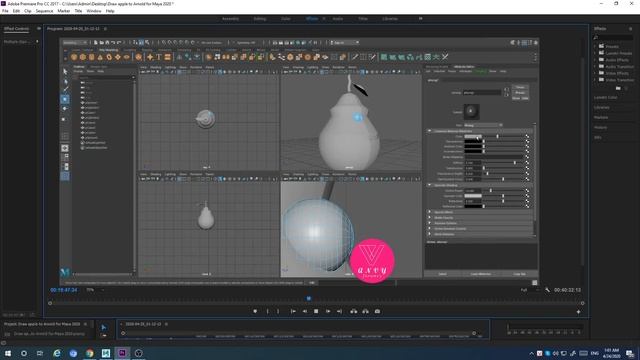Add a marker in Program monitor
Viewport: 640px width, 360px height.
coord(255,311)
